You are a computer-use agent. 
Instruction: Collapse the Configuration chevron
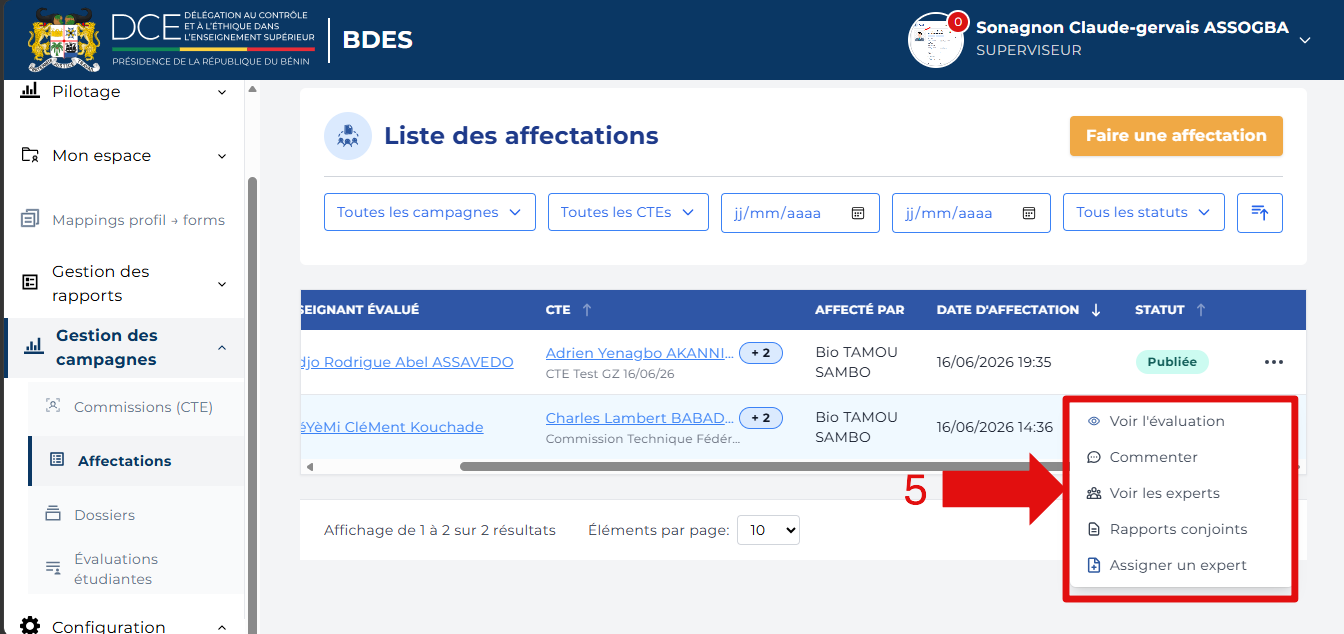222,627
